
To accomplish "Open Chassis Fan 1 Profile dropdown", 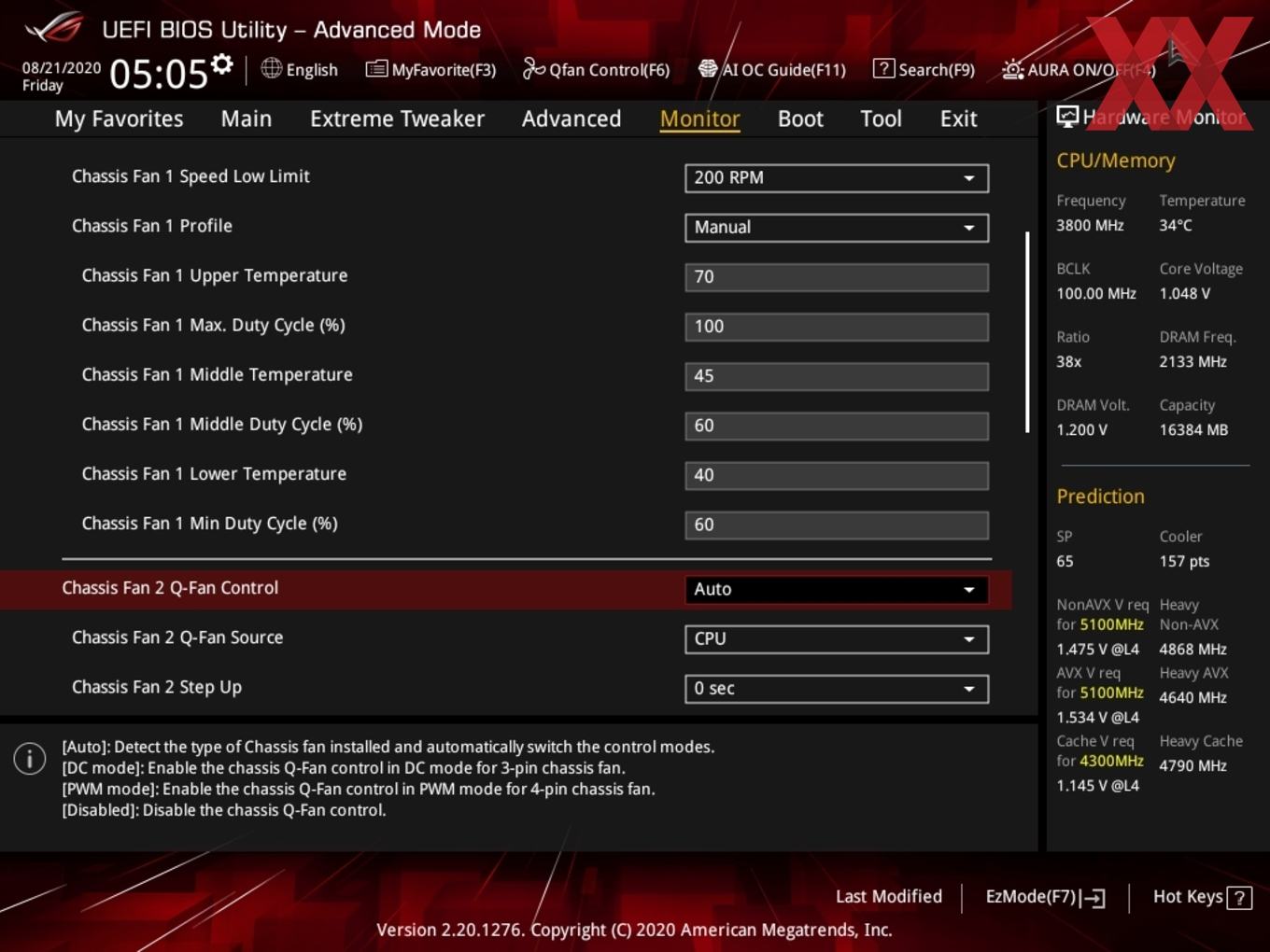I will click(837, 228).
